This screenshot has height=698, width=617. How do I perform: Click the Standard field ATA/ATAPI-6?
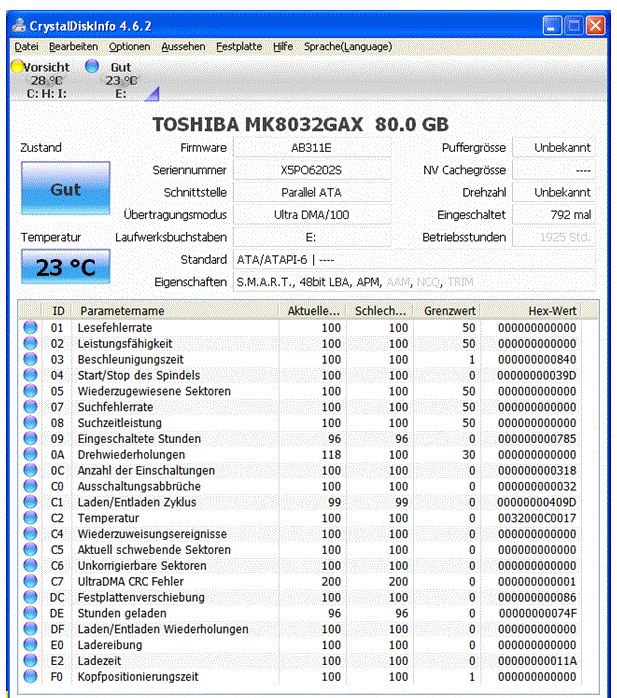pos(414,260)
